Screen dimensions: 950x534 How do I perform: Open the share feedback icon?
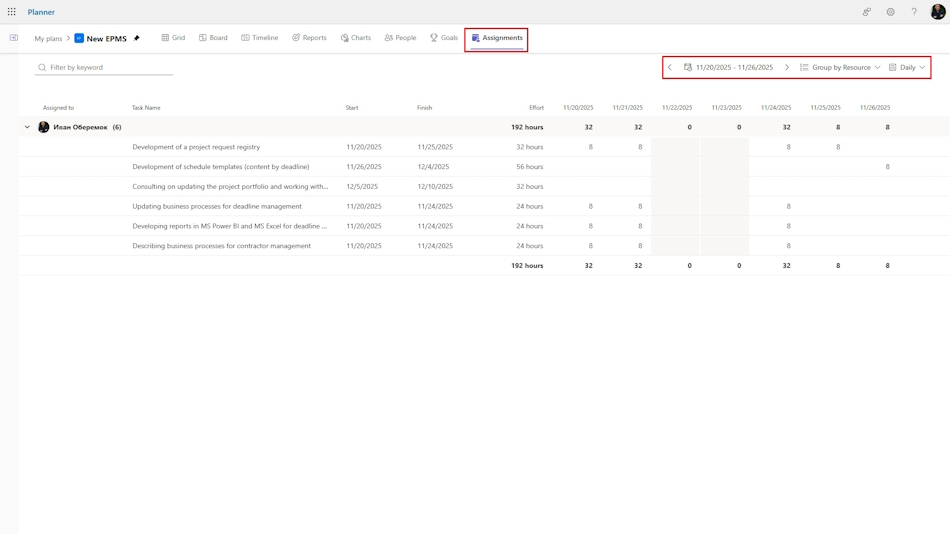(x=867, y=12)
